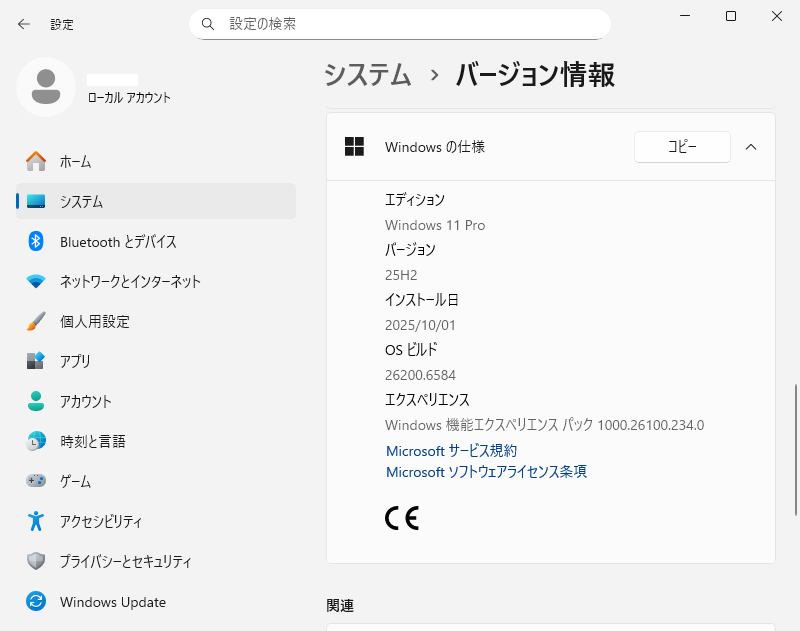Open Microsoft ソフトウェアライセンス条項 link
The height and width of the screenshot is (631, 800).
486,472
